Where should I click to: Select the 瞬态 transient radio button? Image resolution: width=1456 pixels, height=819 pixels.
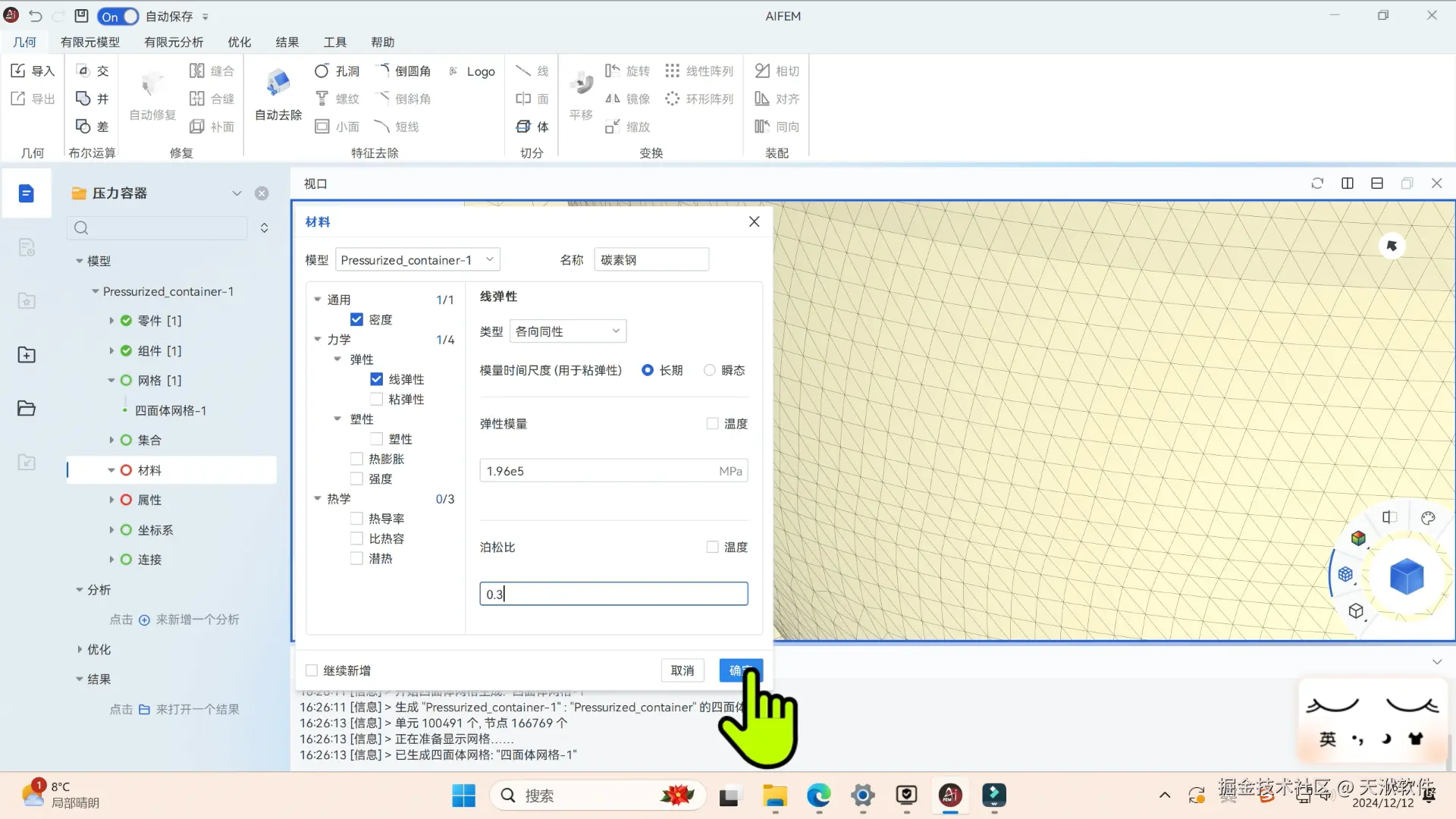pyautogui.click(x=710, y=370)
